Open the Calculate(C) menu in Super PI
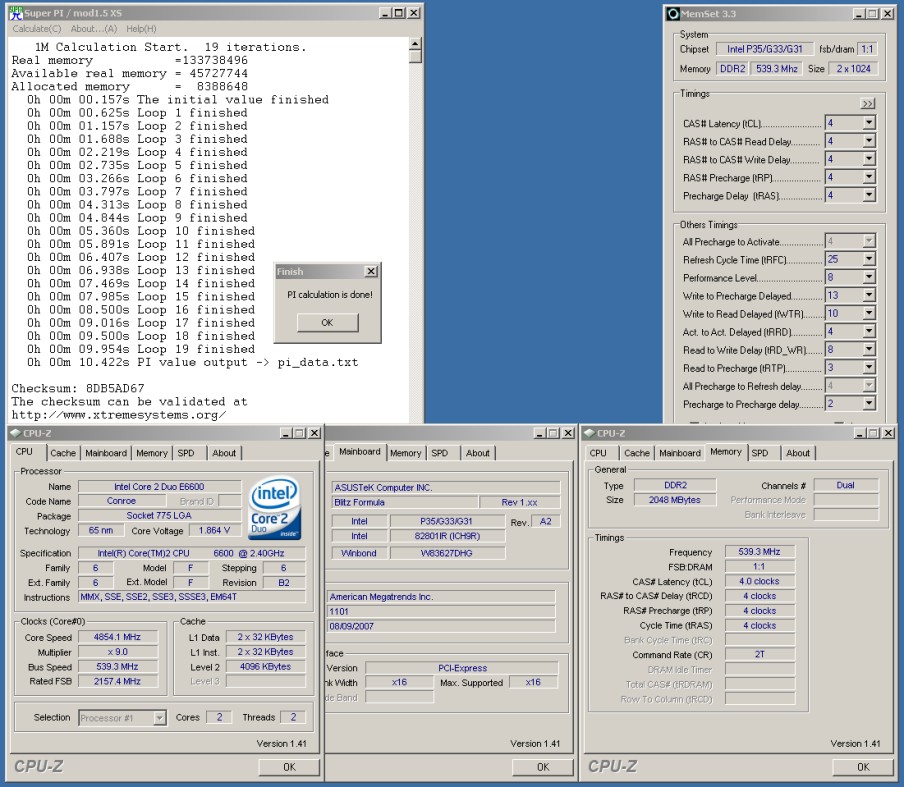Image resolution: width=904 pixels, height=787 pixels. [x=36, y=29]
